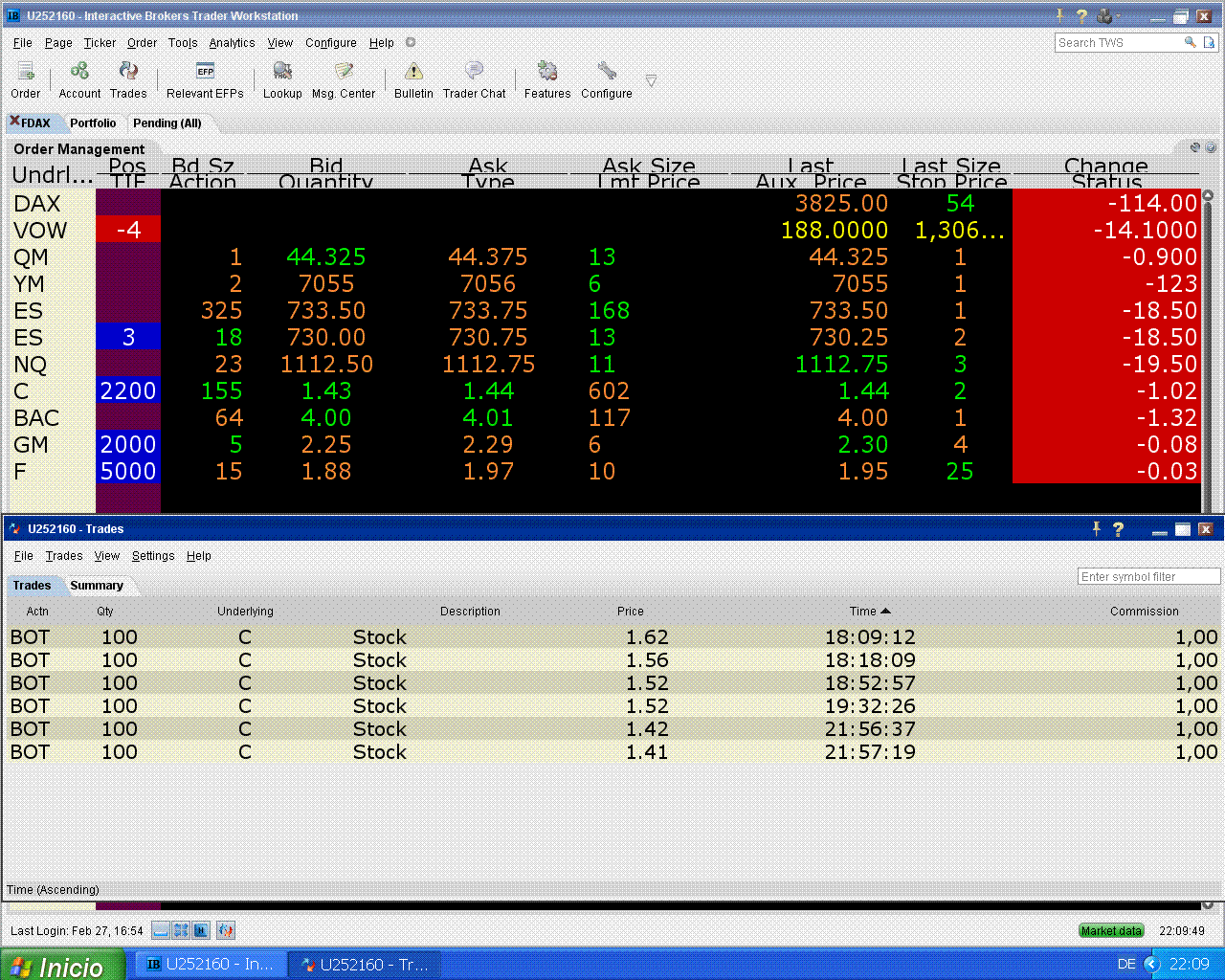Click the order table vertical scrollbar up arrow

(1208, 195)
